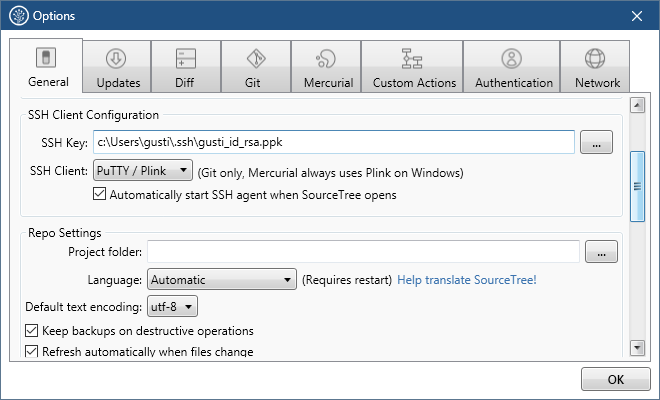Open the Language dropdown

click(x=221, y=280)
